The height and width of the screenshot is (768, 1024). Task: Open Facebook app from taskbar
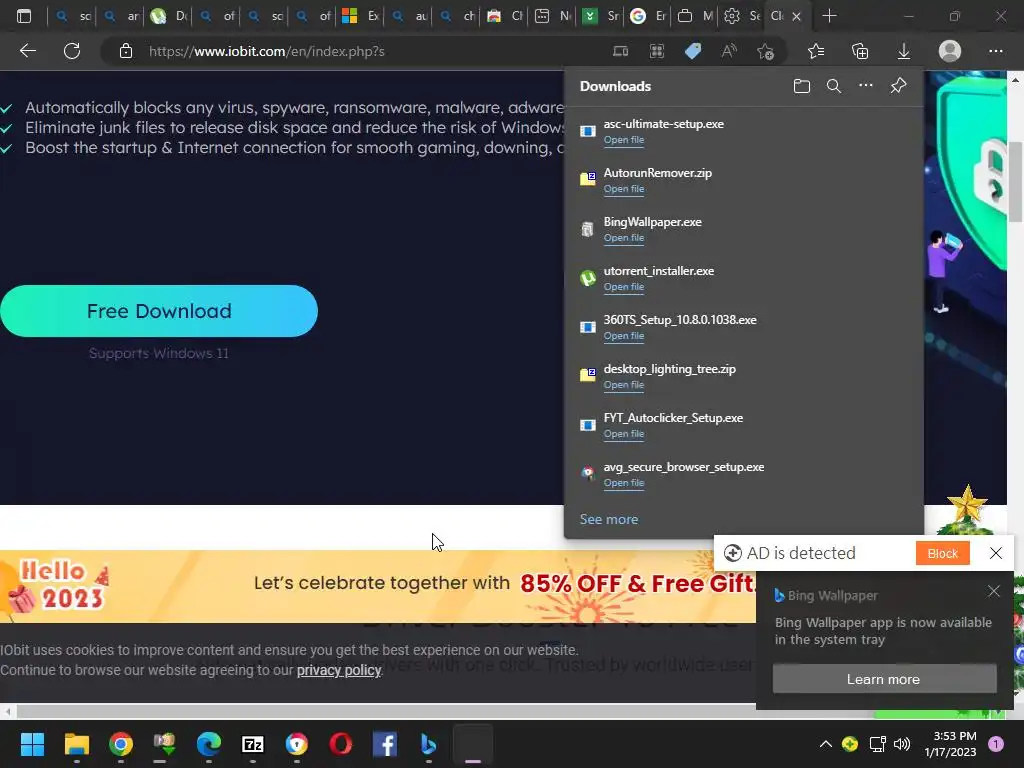(x=385, y=744)
